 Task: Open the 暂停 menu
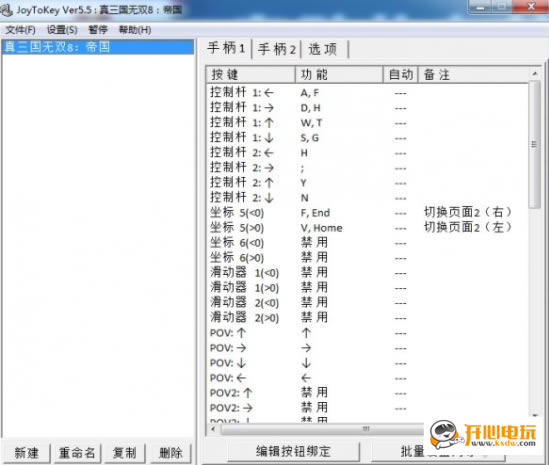tap(98, 30)
